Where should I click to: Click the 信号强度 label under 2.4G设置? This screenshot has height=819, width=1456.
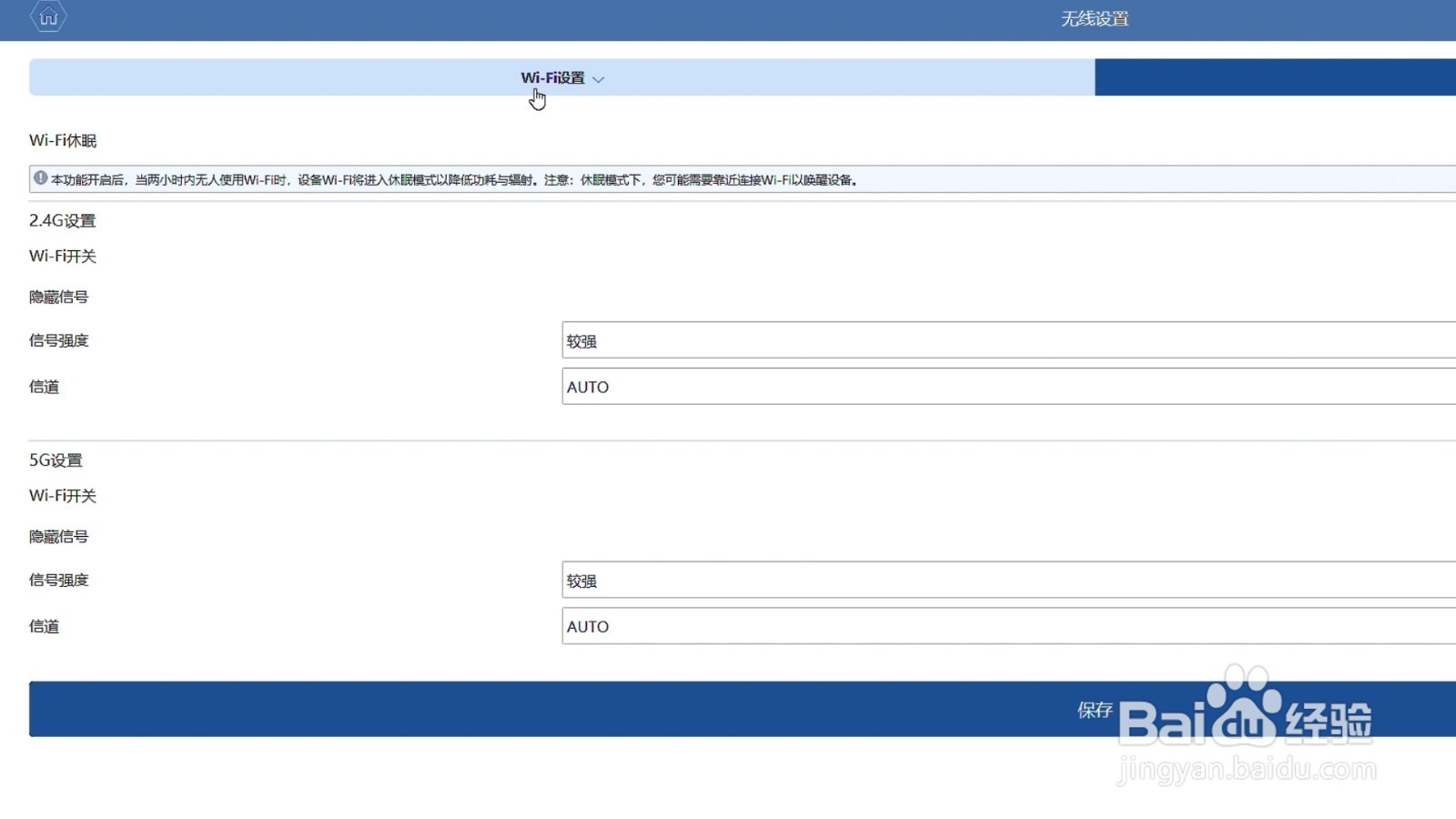tap(59, 340)
